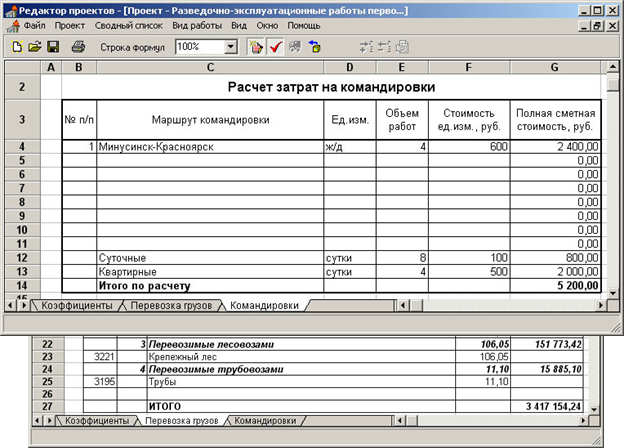
Task: Click the Квартирные cell
Action: [210, 272]
